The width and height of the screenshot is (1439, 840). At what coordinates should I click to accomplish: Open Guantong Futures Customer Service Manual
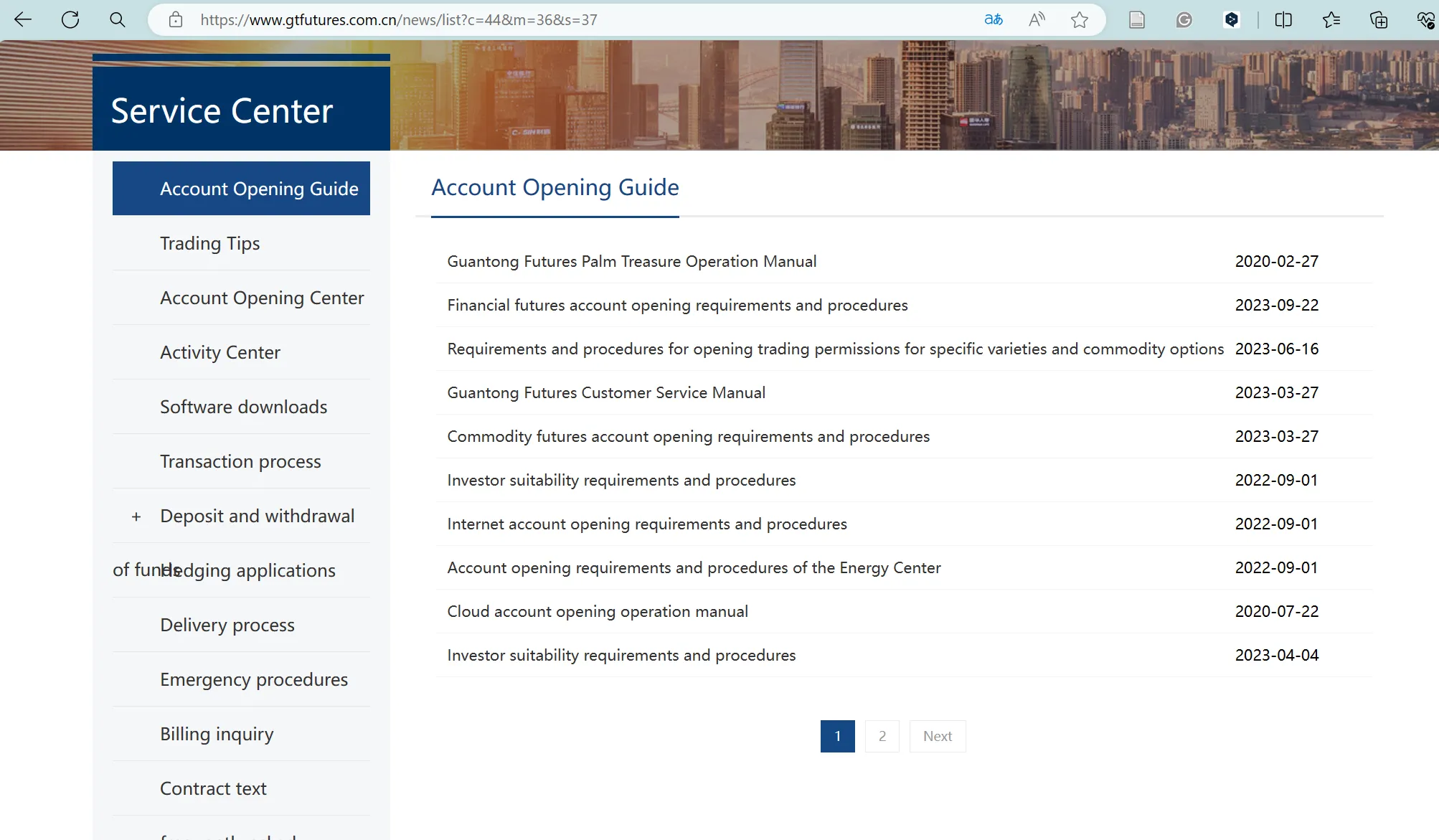pos(606,392)
